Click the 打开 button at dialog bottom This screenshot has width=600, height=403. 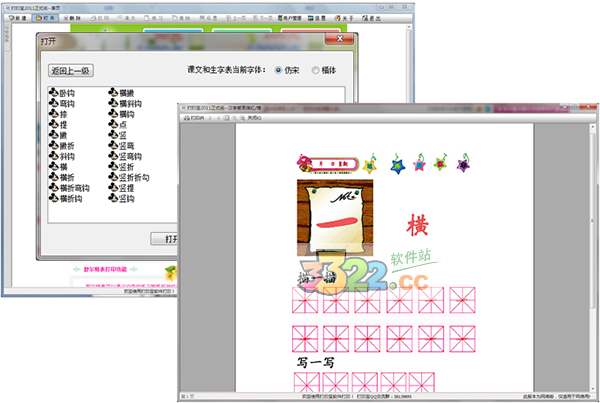[165, 239]
